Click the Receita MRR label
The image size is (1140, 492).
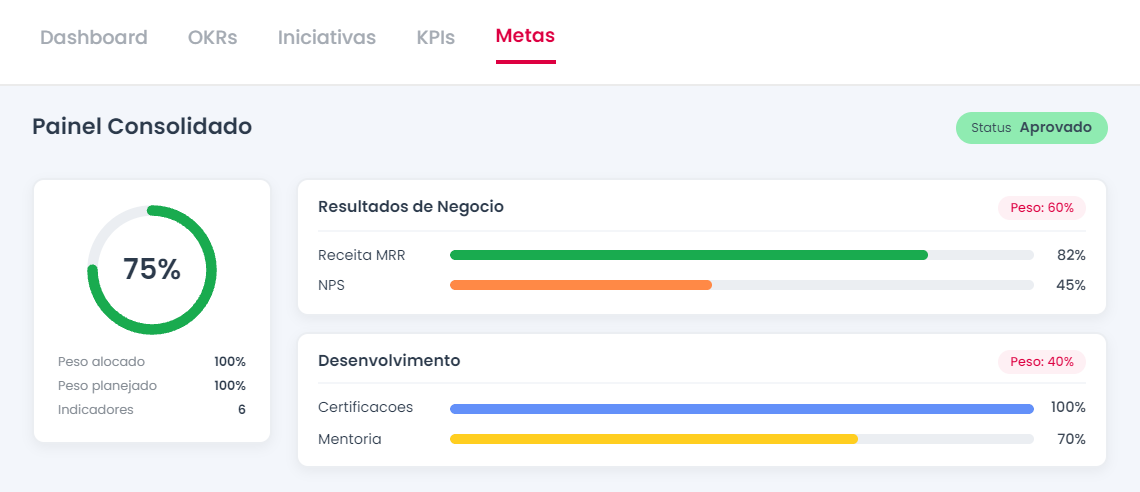(361, 255)
